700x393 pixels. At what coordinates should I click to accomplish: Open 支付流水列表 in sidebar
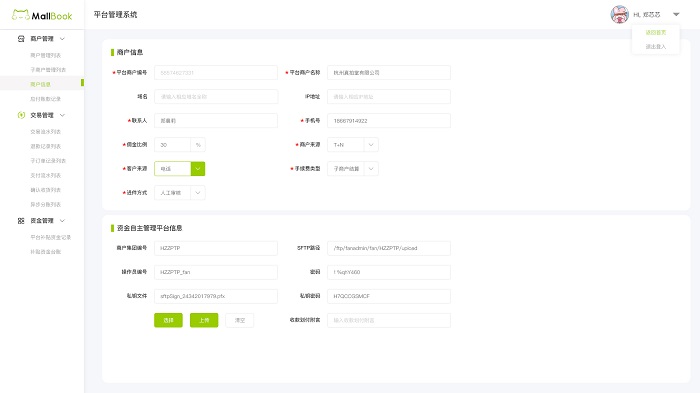coord(46,176)
